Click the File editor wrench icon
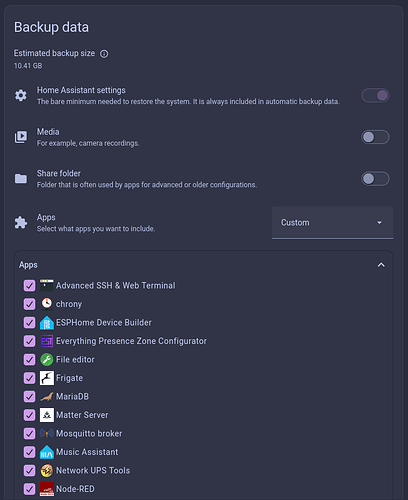Viewport: 408px width, 500px height. click(x=47, y=360)
